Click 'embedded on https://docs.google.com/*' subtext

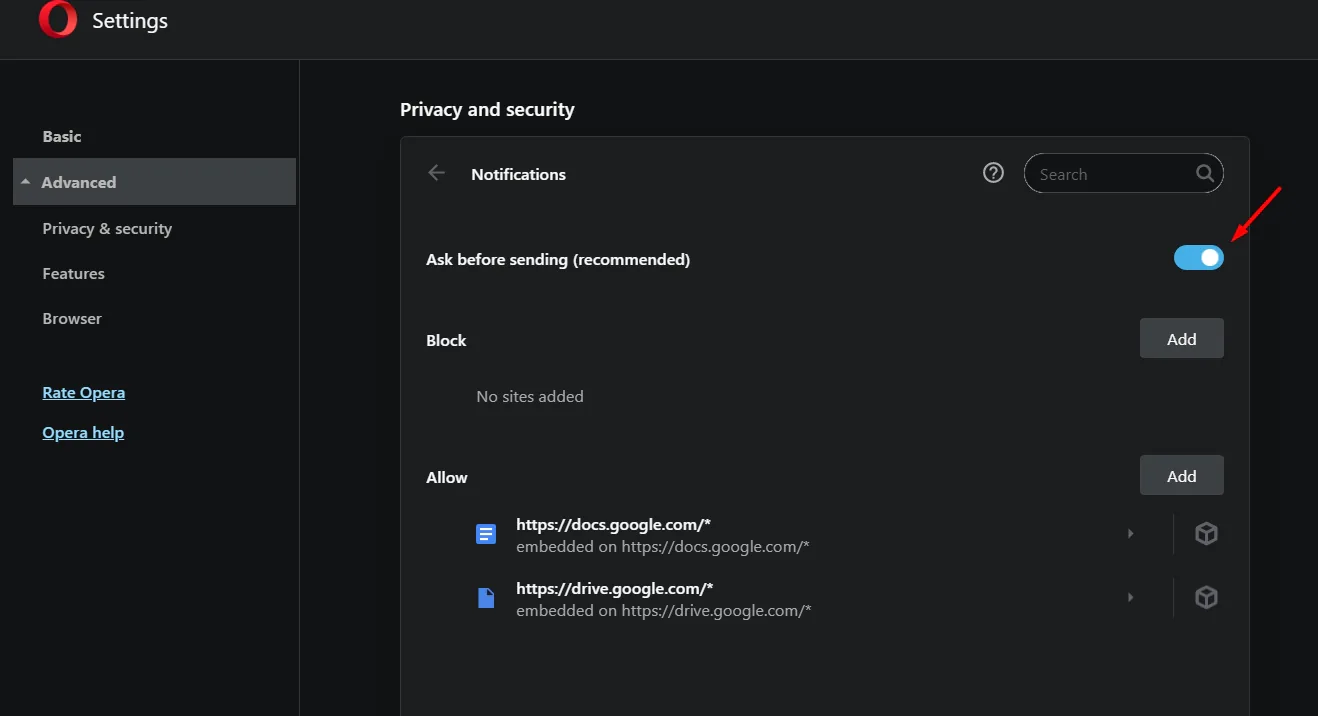[663, 547]
